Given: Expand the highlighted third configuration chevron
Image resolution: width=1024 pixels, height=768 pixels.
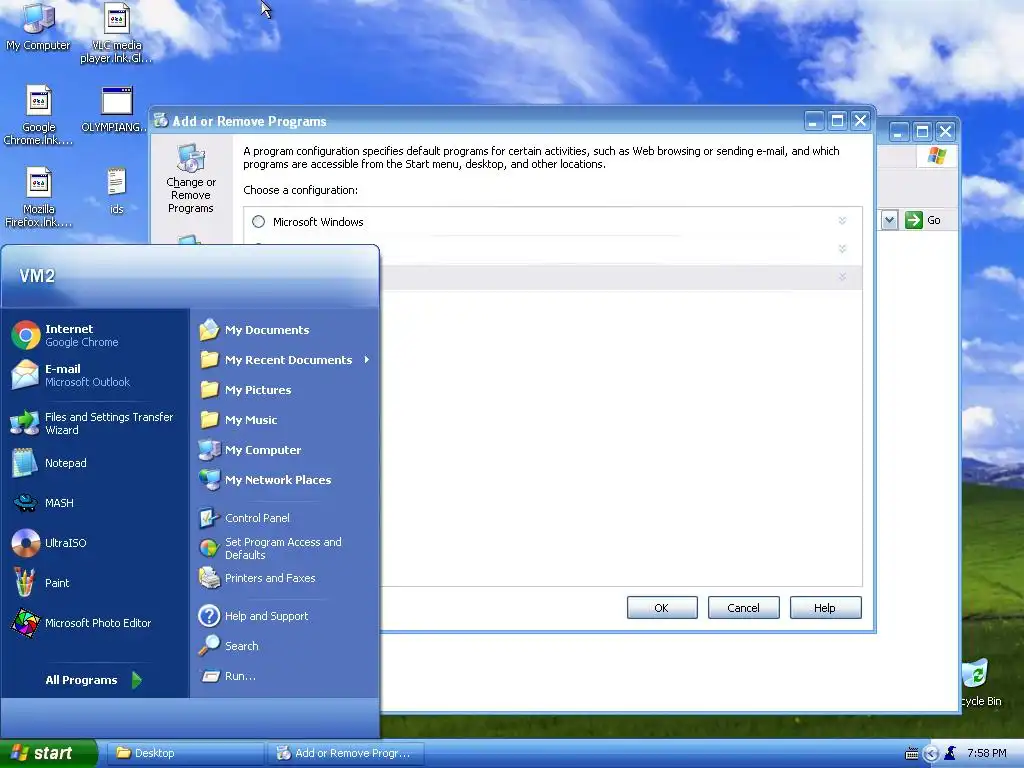Looking at the screenshot, I should 842,277.
